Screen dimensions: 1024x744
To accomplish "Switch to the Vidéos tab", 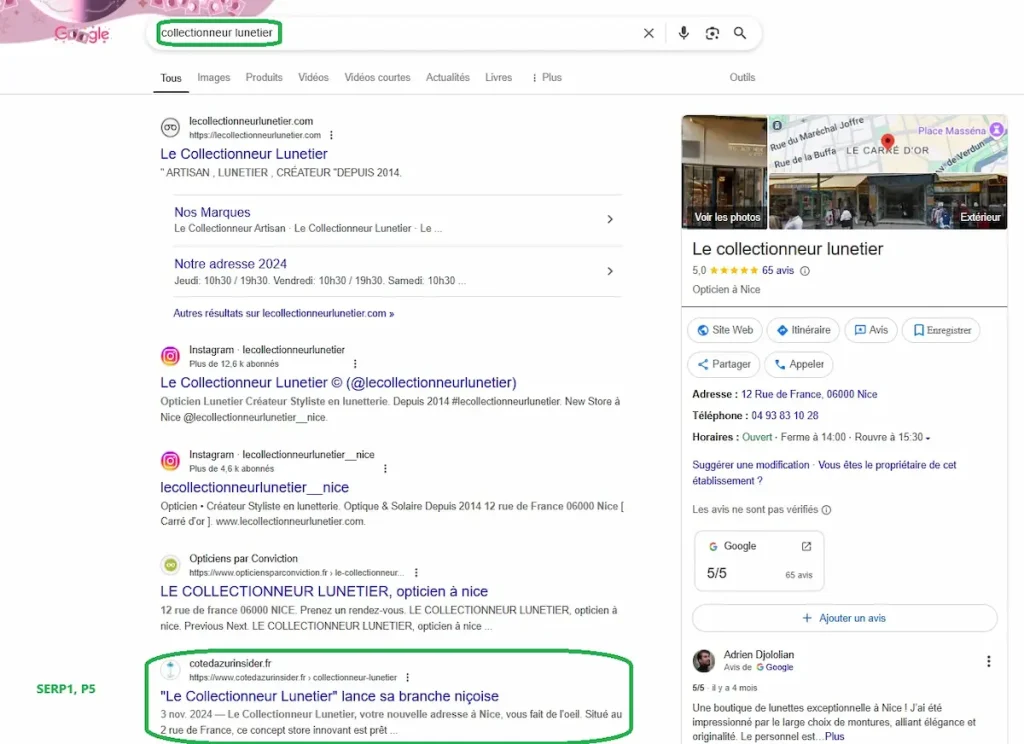I will point(313,77).
